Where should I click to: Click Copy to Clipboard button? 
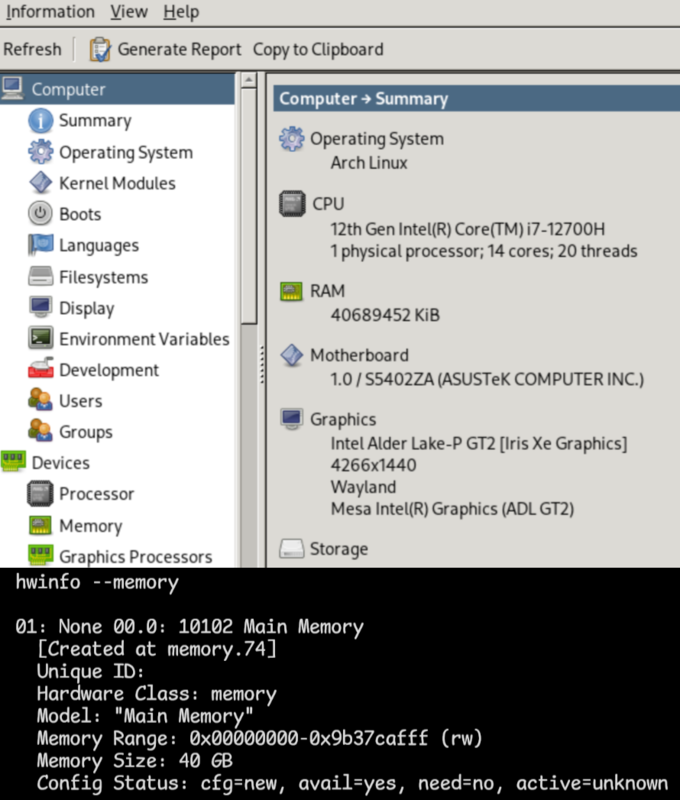point(318,49)
